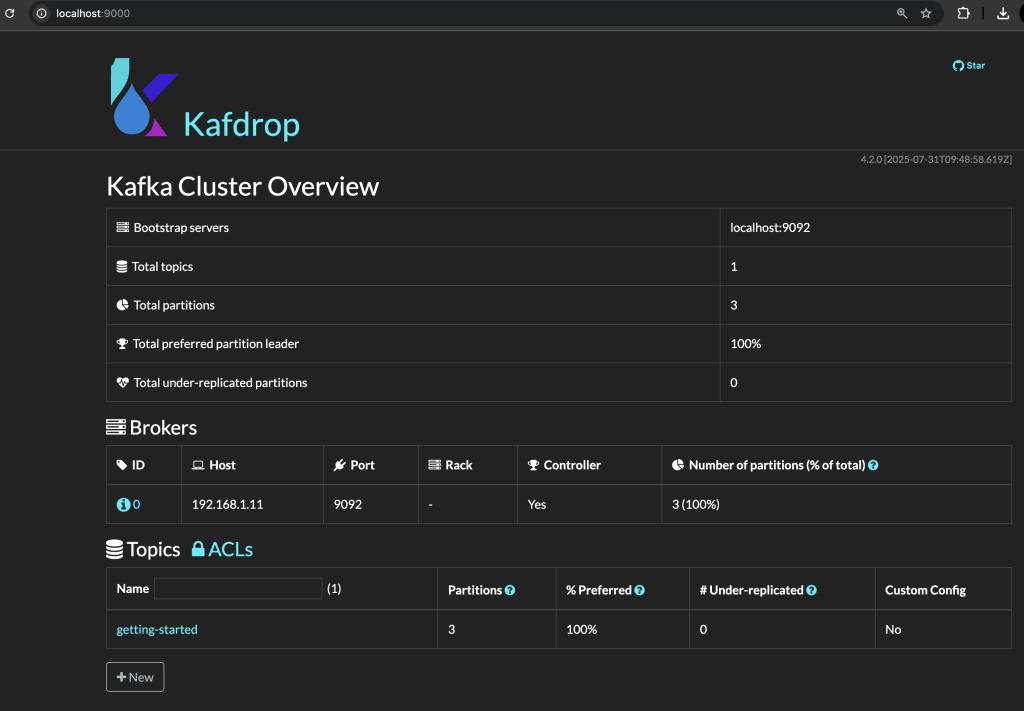
Task: Open the getting-started topic
Action: [157, 629]
